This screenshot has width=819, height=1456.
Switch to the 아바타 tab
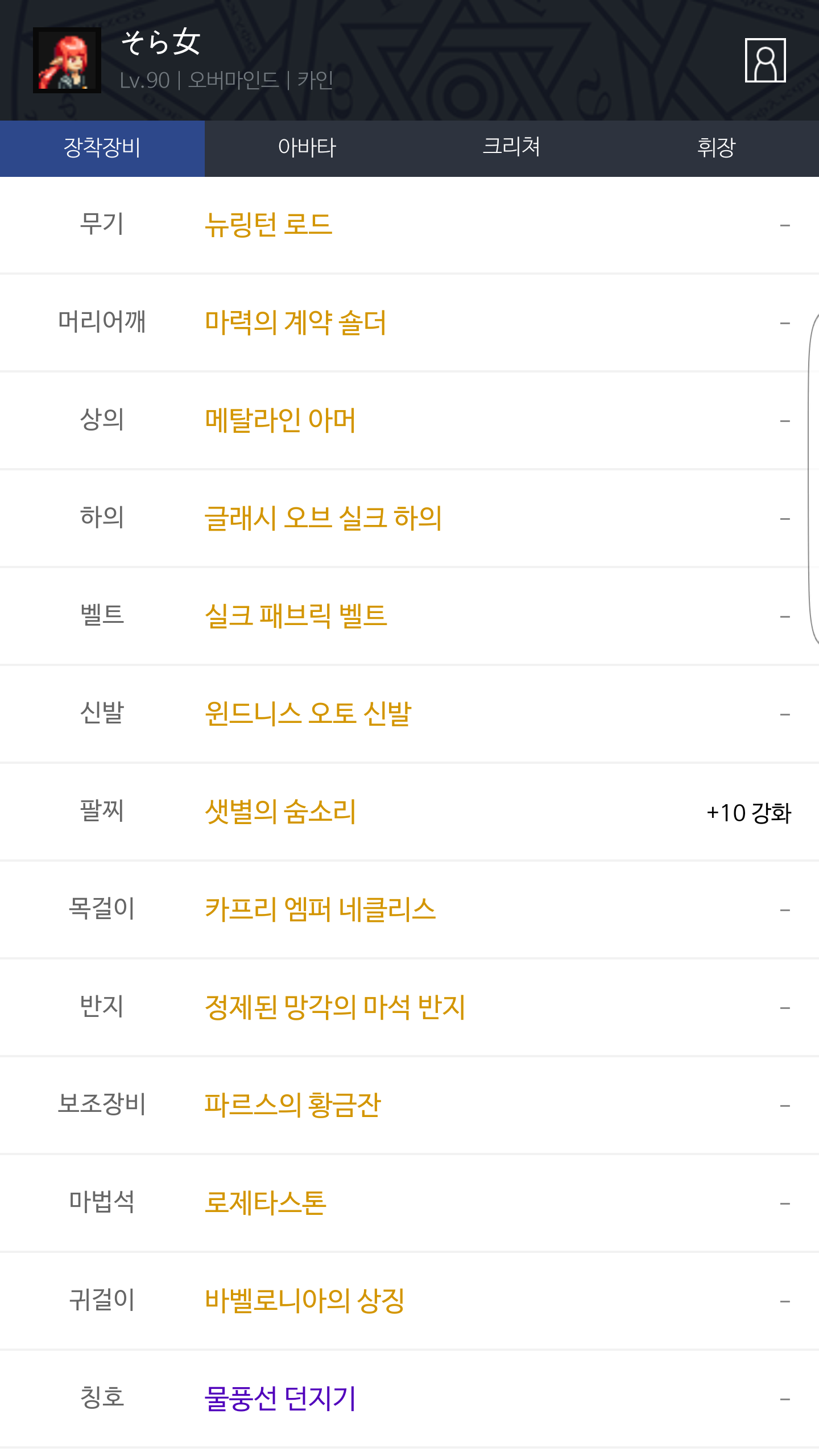click(307, 148)
